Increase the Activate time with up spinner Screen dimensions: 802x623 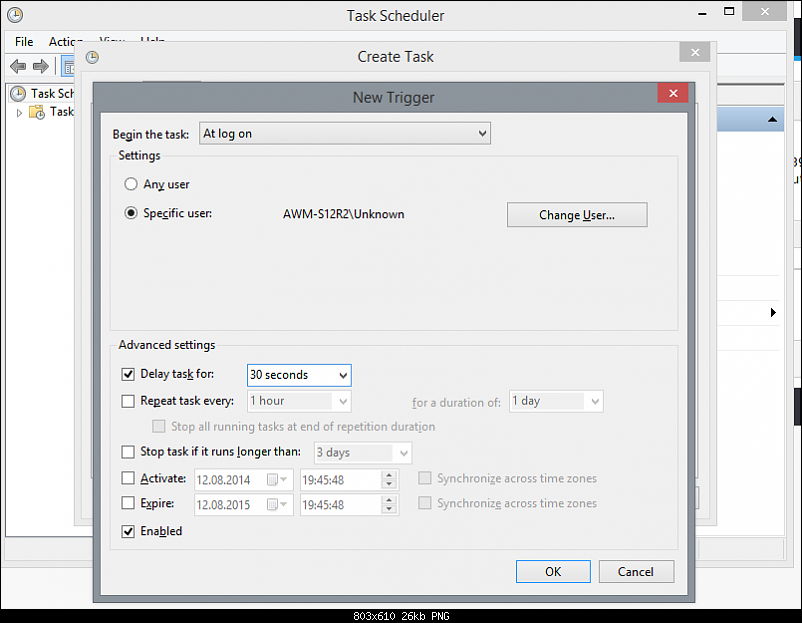coord(389,475)
